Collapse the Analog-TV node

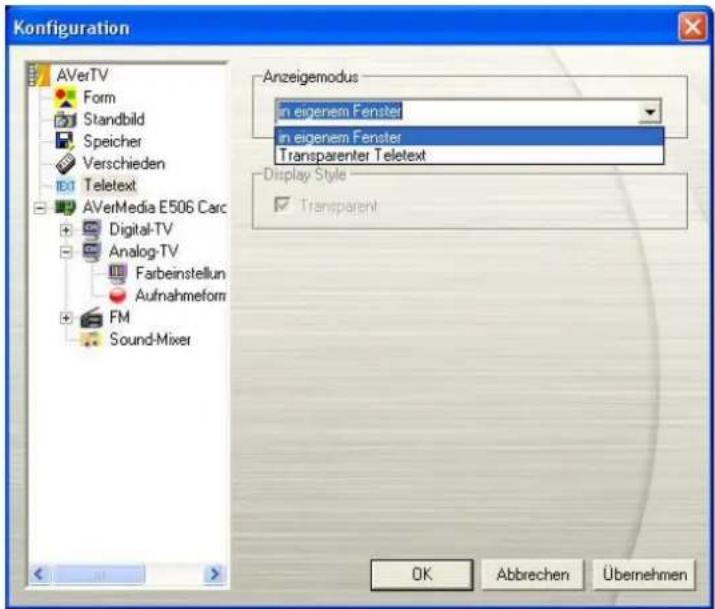[66, 252]
